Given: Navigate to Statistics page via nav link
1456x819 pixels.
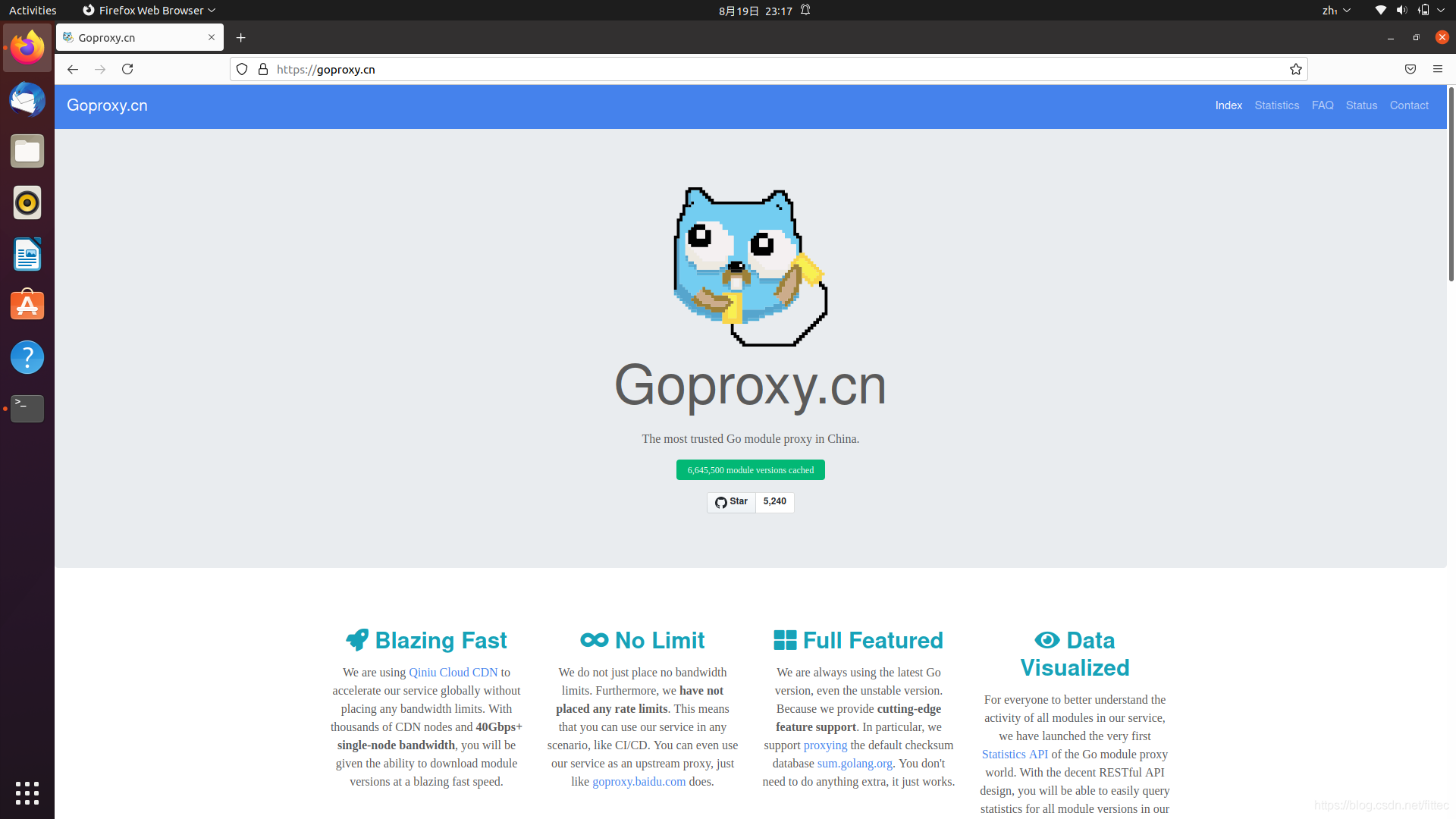Looking at the screenshot, I should pyautogui.click(x=1276, y=105).
